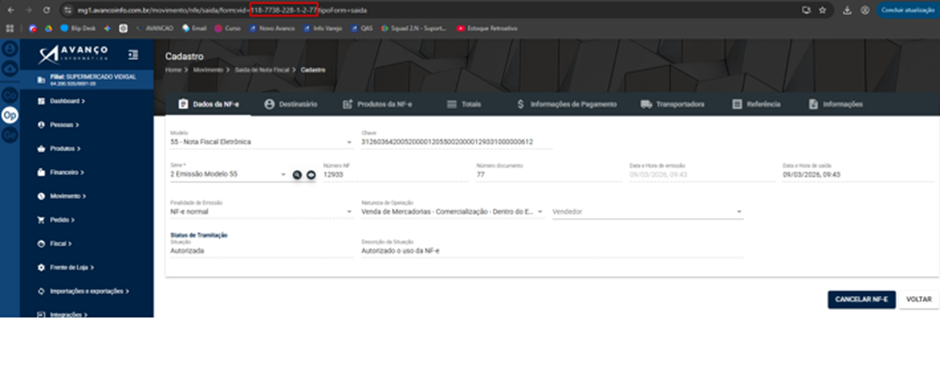Switch to the Referência tab

[x=757, y=104]
